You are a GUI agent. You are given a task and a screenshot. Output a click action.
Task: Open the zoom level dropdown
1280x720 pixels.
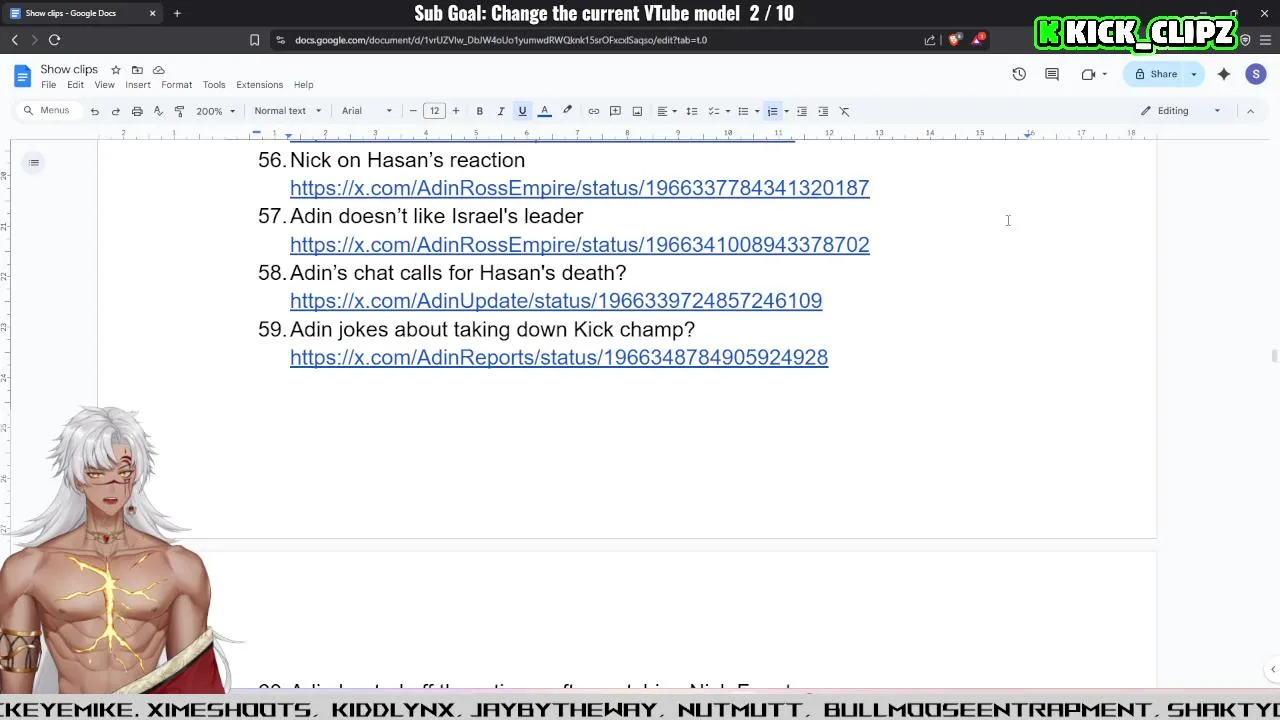click(x=215, y=111)
